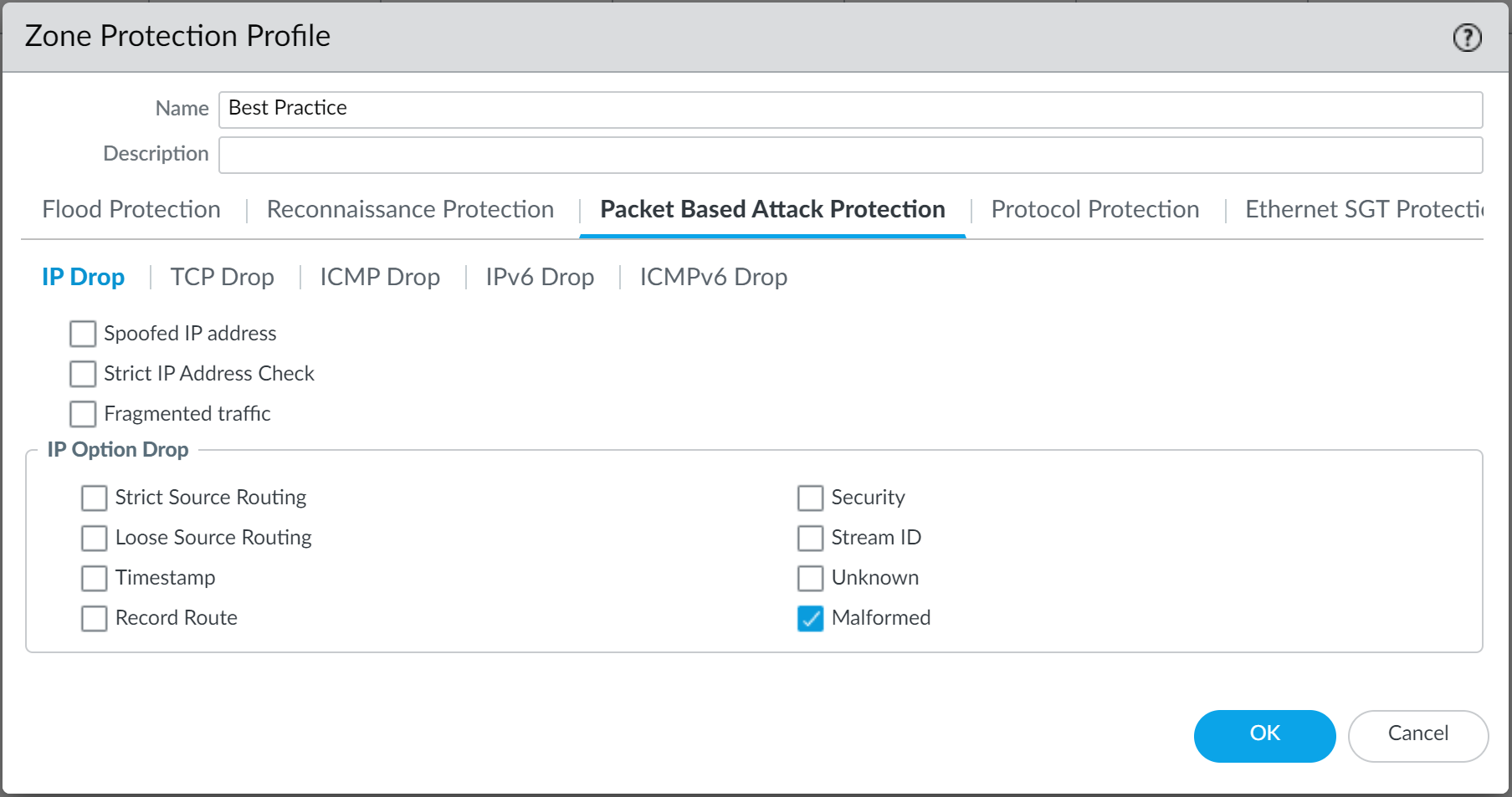Tick the Security option checkbox
The width and height of the screenshot is (1512, 797).
tap(810, 498)
